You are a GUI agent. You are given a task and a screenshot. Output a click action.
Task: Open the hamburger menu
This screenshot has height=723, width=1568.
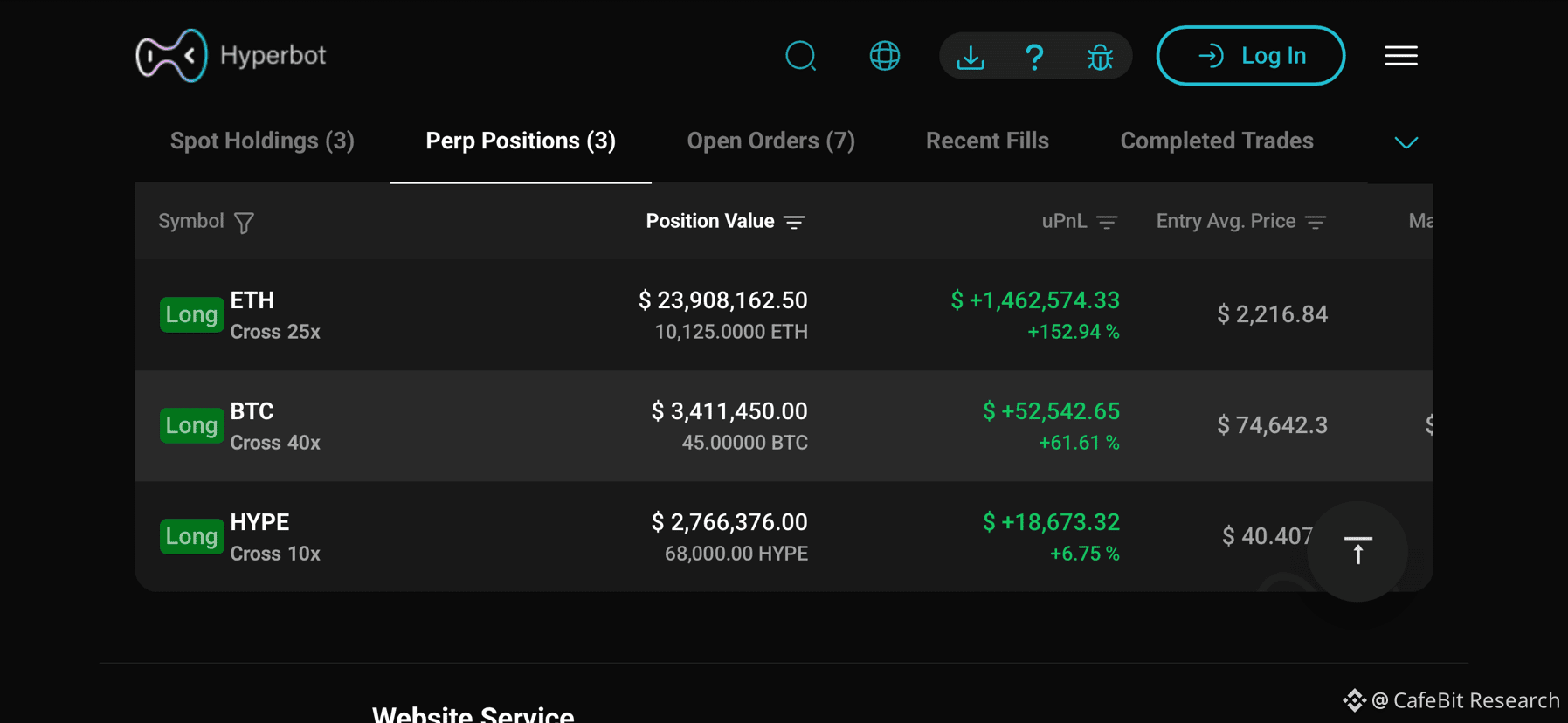(x=1401, y=56)
